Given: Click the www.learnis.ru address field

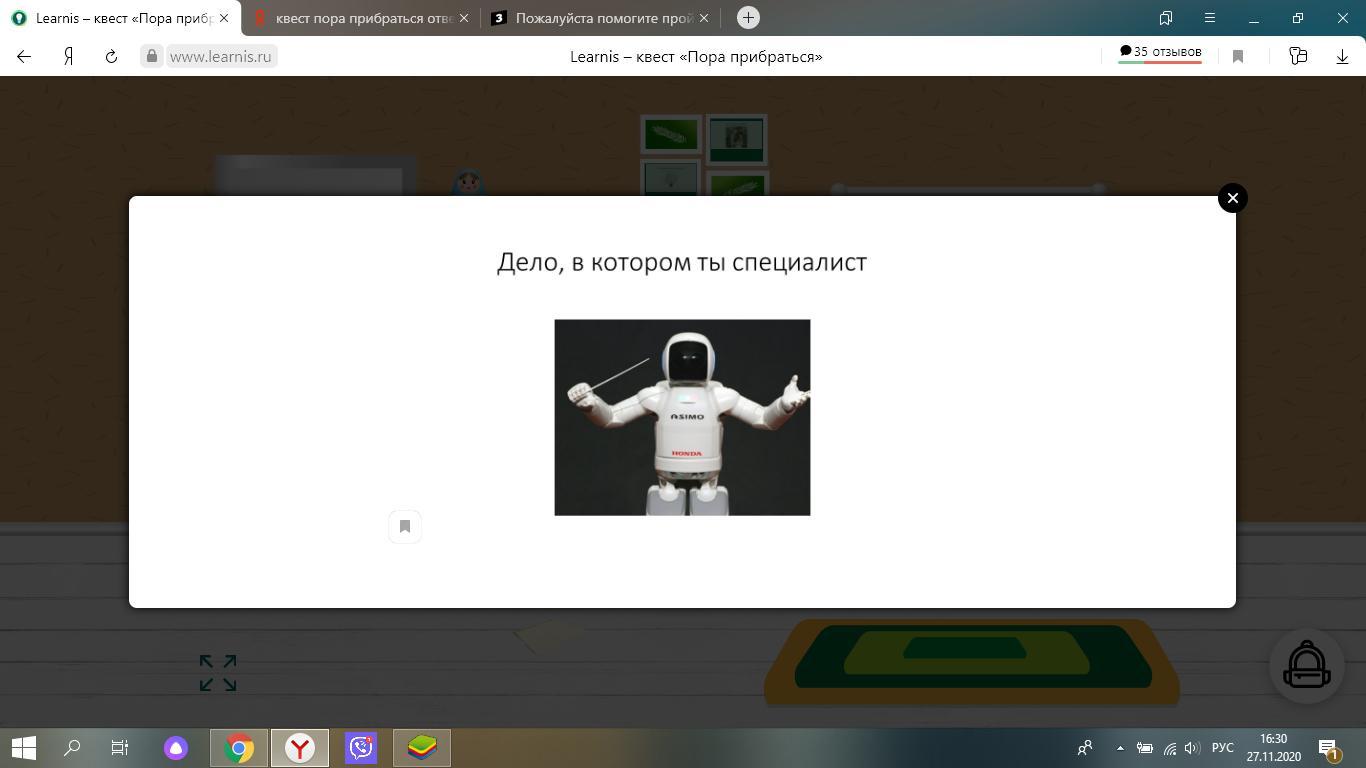Looking at the screenshot, I should 220,57.
